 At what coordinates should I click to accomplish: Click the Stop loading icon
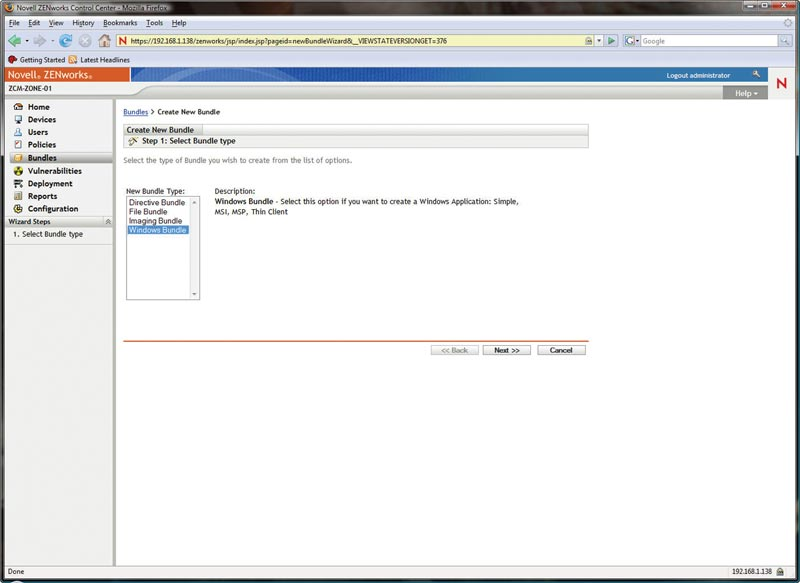coord(85,41)
